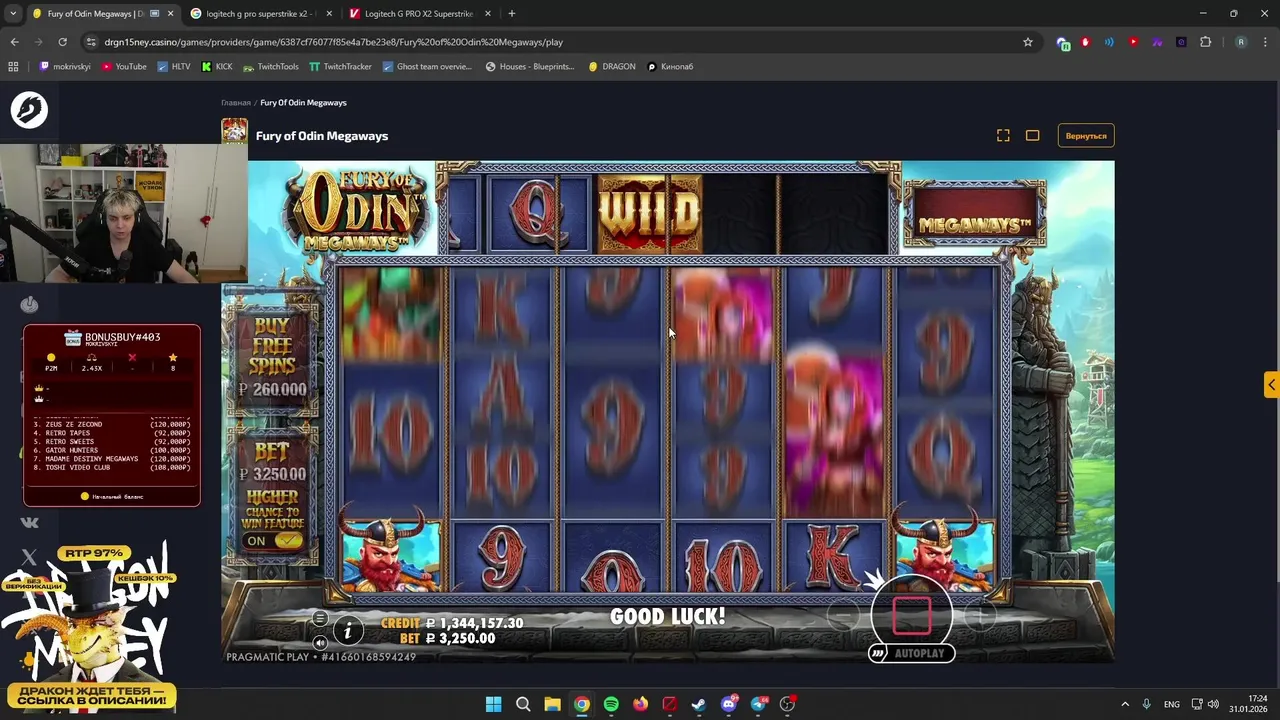Open File Explorer from taskbar
The height and width of the screenshot is (720, 1280).
pyautogui.click(x=552, y=704)
